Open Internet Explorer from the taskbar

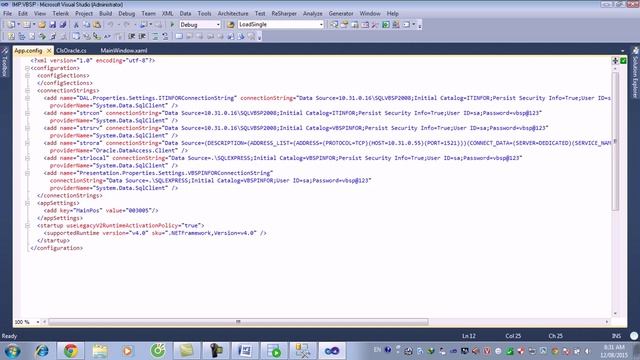pos(42,351)
